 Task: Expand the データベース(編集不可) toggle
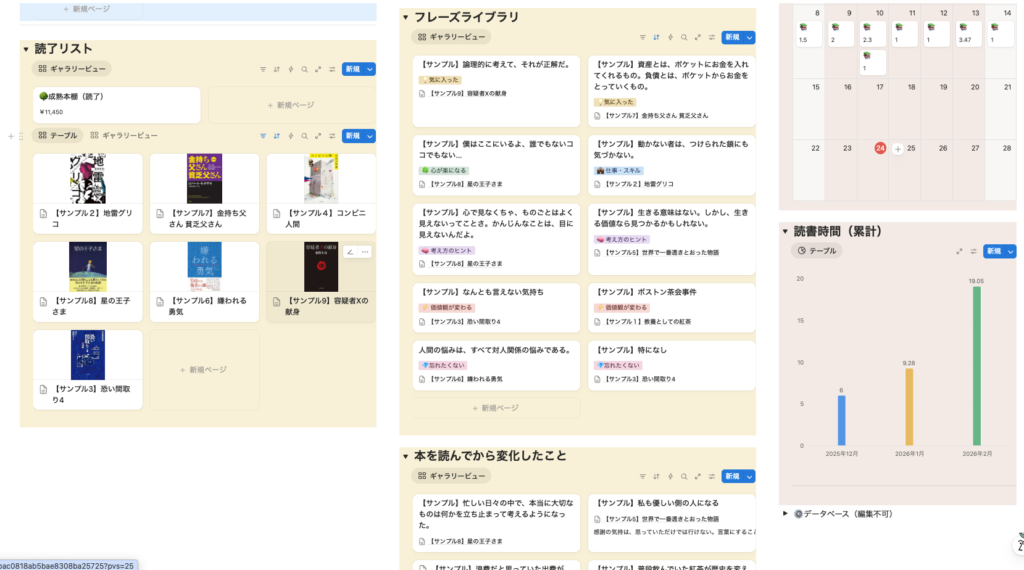pyautogui.click(x=786, y=513)
